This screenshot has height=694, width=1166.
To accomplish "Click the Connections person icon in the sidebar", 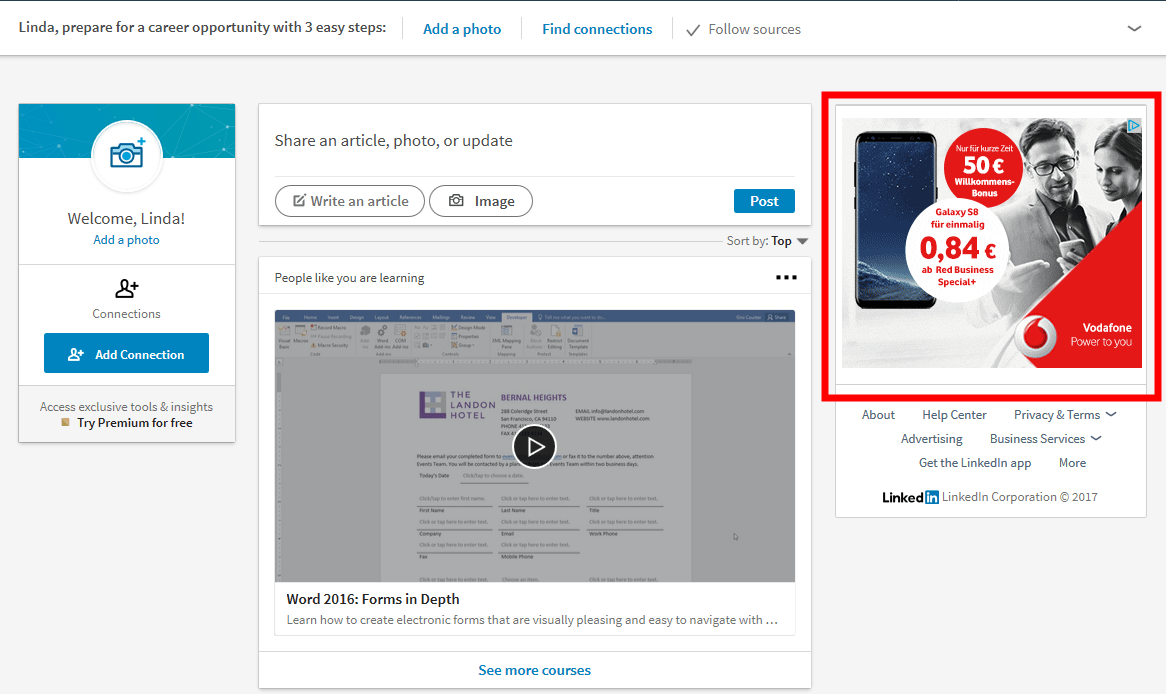I will point(126,288).
